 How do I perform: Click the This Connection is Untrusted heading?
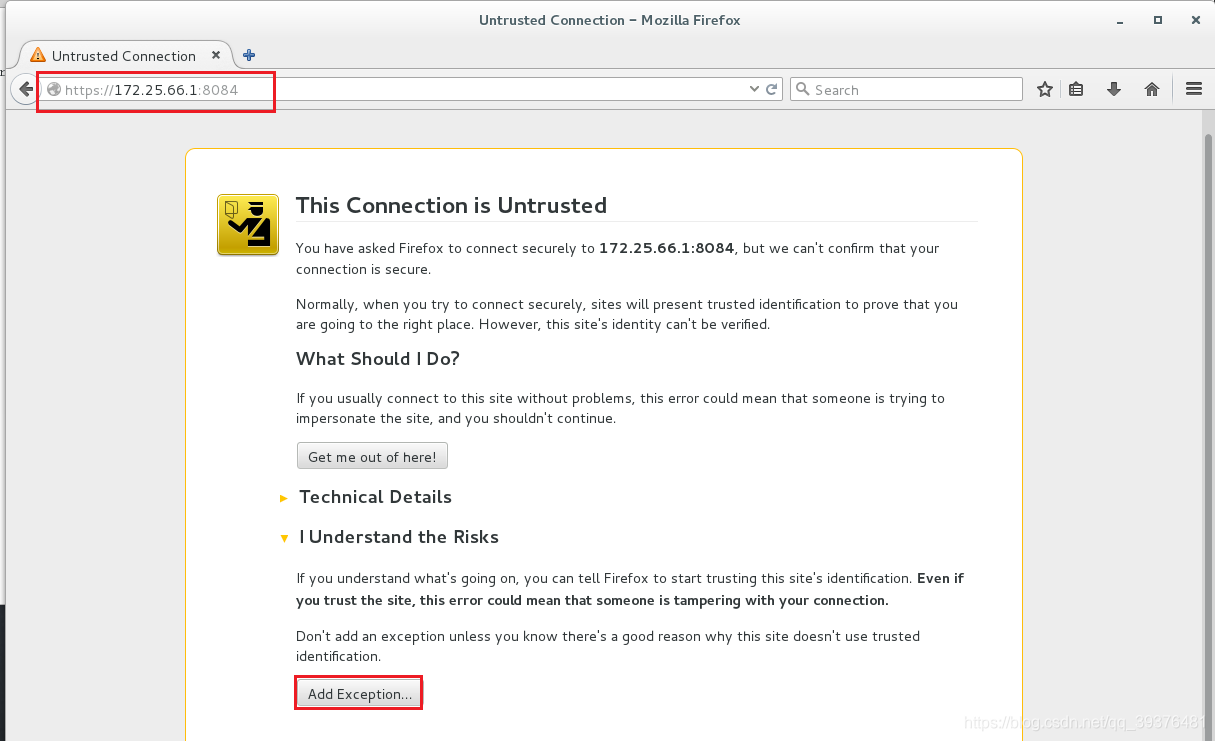coord(451,205)
